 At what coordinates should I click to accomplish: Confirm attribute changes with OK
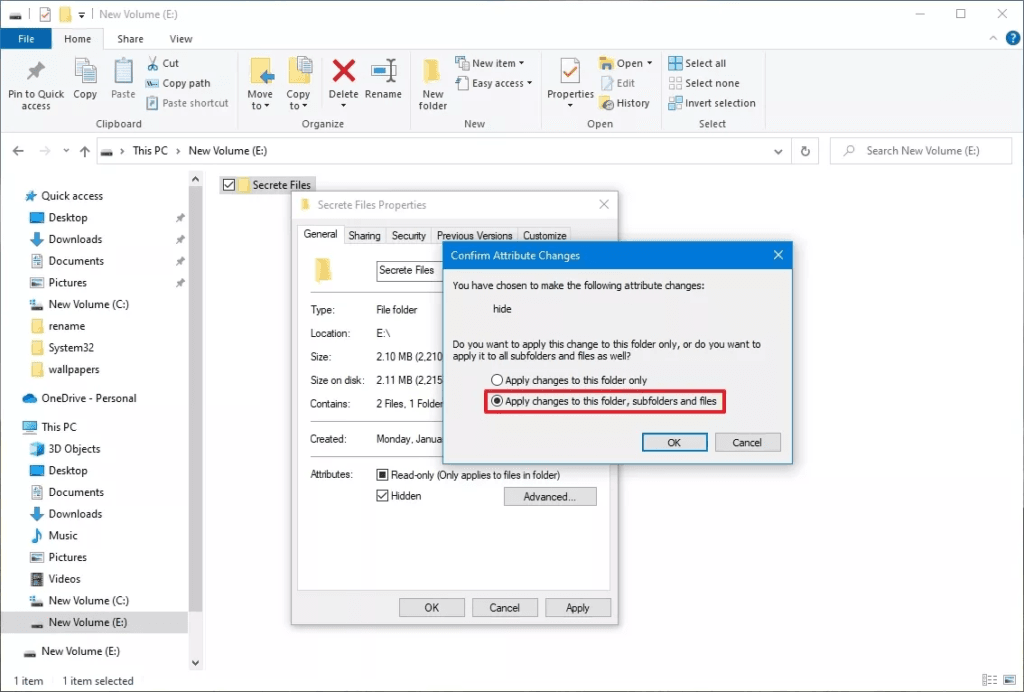[674, 442]
